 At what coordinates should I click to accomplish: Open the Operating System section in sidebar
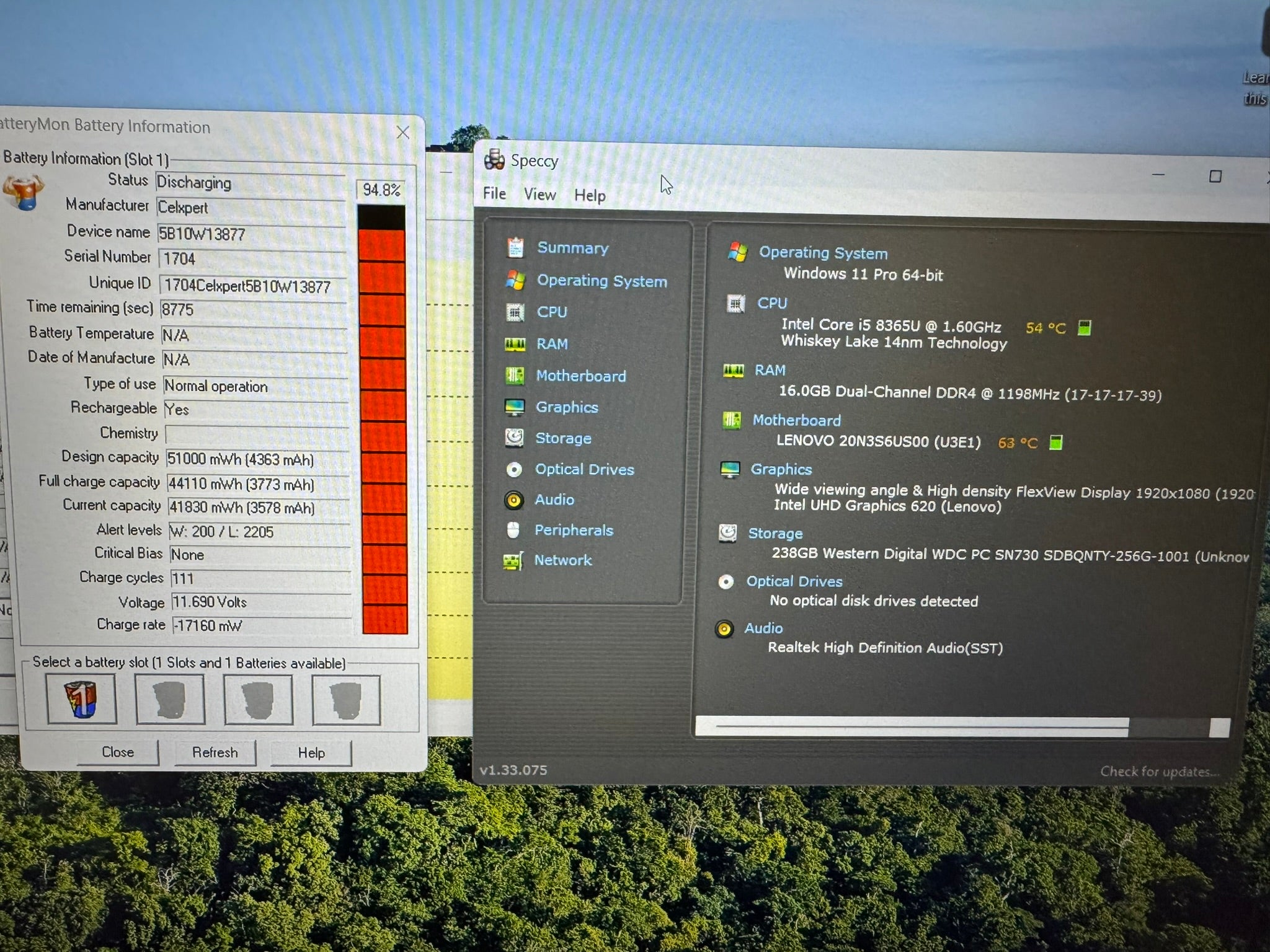(602, 281)
